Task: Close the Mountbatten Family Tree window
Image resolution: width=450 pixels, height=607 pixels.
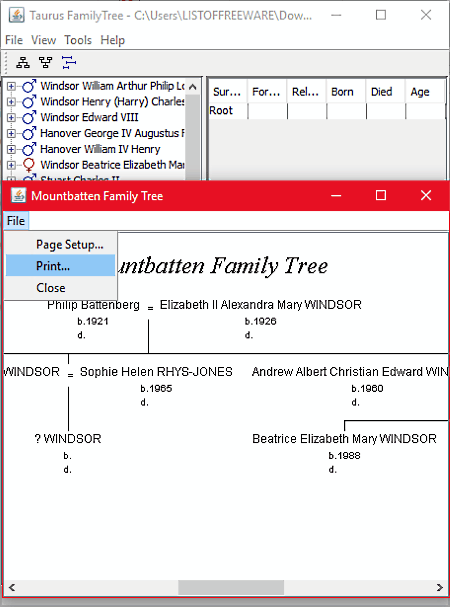Action: [426, 195]
